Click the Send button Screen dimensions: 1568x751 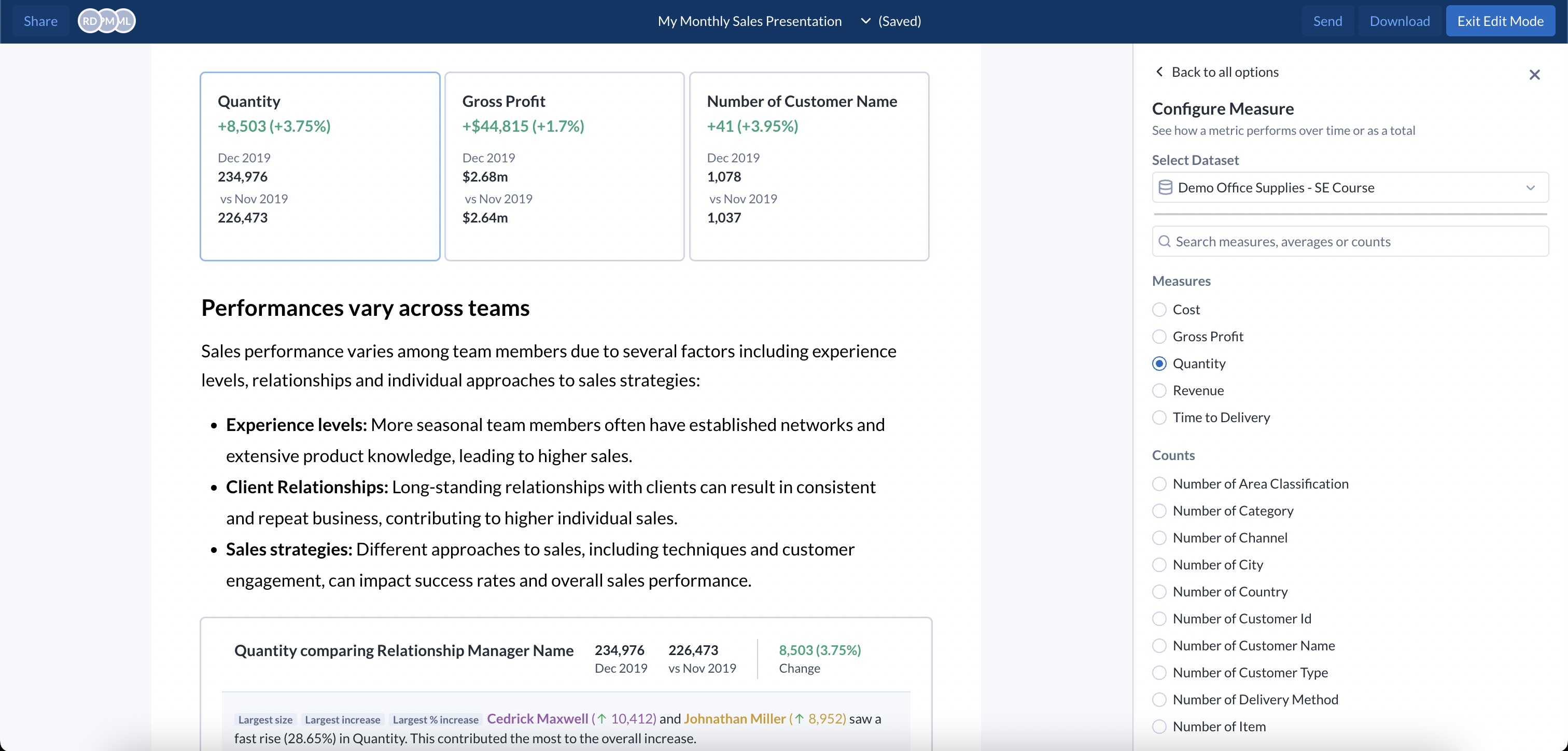[x=1327, y=20]
